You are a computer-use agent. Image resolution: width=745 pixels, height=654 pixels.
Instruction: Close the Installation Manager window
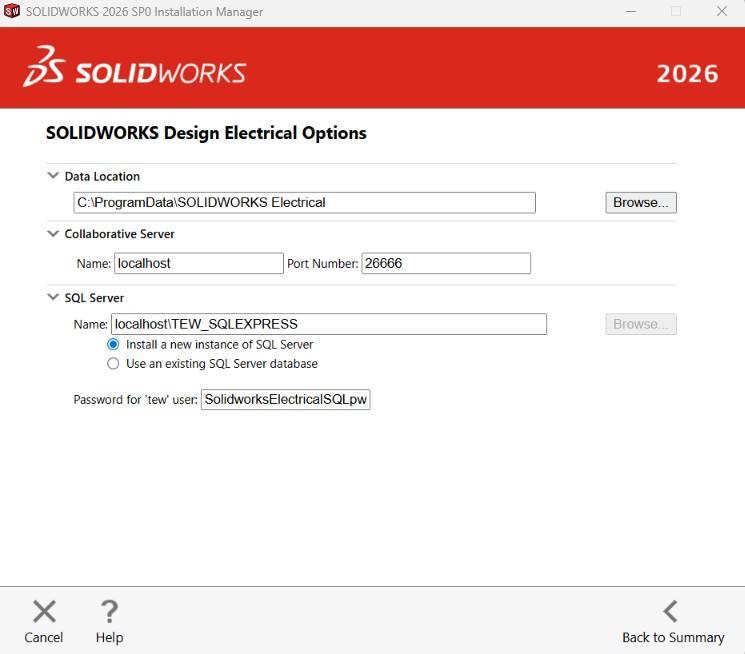click(722, 11)
